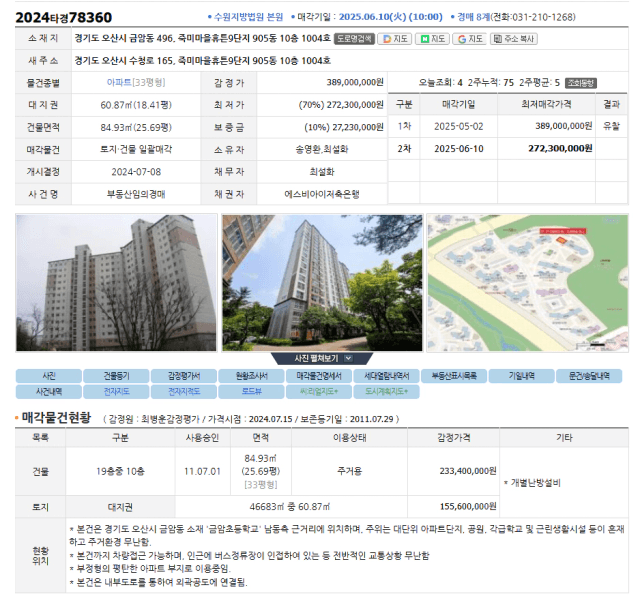
Task: Click the 토지·건물 일괄매각 cell
Action: pos(136,149)
